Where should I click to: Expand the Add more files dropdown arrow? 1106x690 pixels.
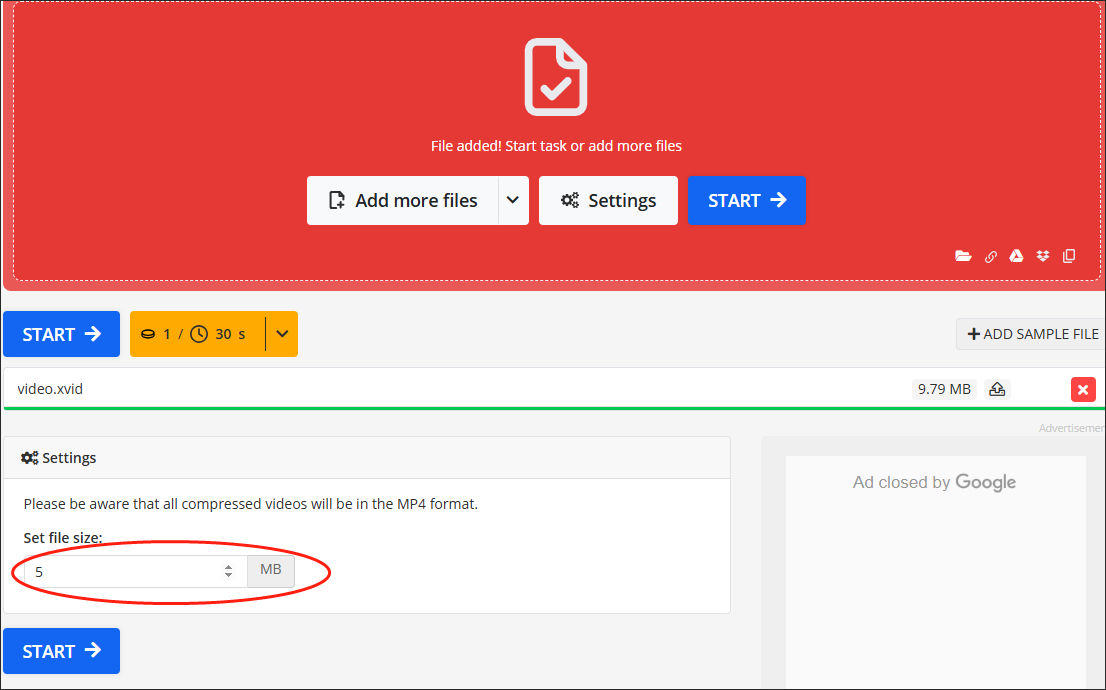point(514,200)
